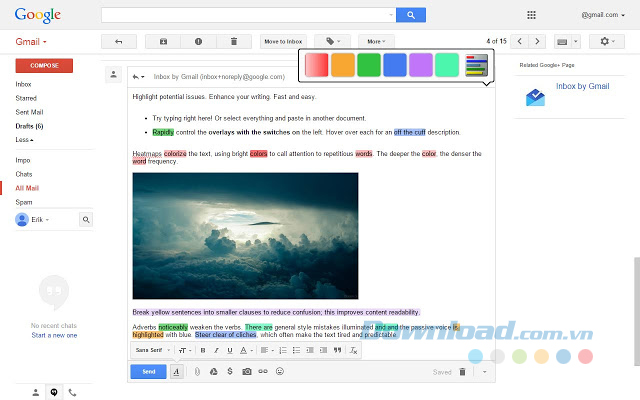Image resolution: width=640 pixels, height=400 pixels.
Task: Open the More actions dropdown
Action: tap(376, 41)
